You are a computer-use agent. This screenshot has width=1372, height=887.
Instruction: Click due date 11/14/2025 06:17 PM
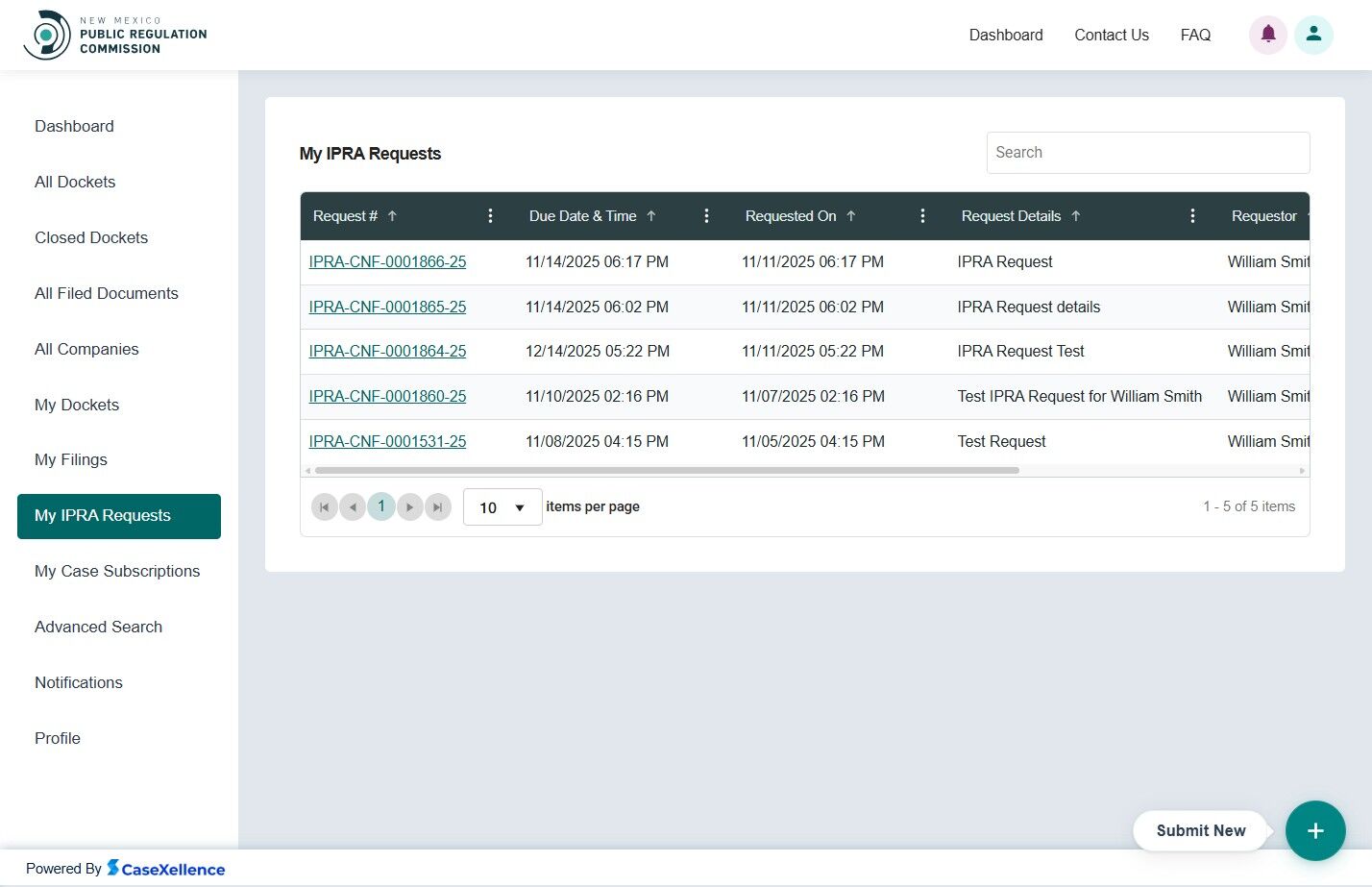[597, 261]
